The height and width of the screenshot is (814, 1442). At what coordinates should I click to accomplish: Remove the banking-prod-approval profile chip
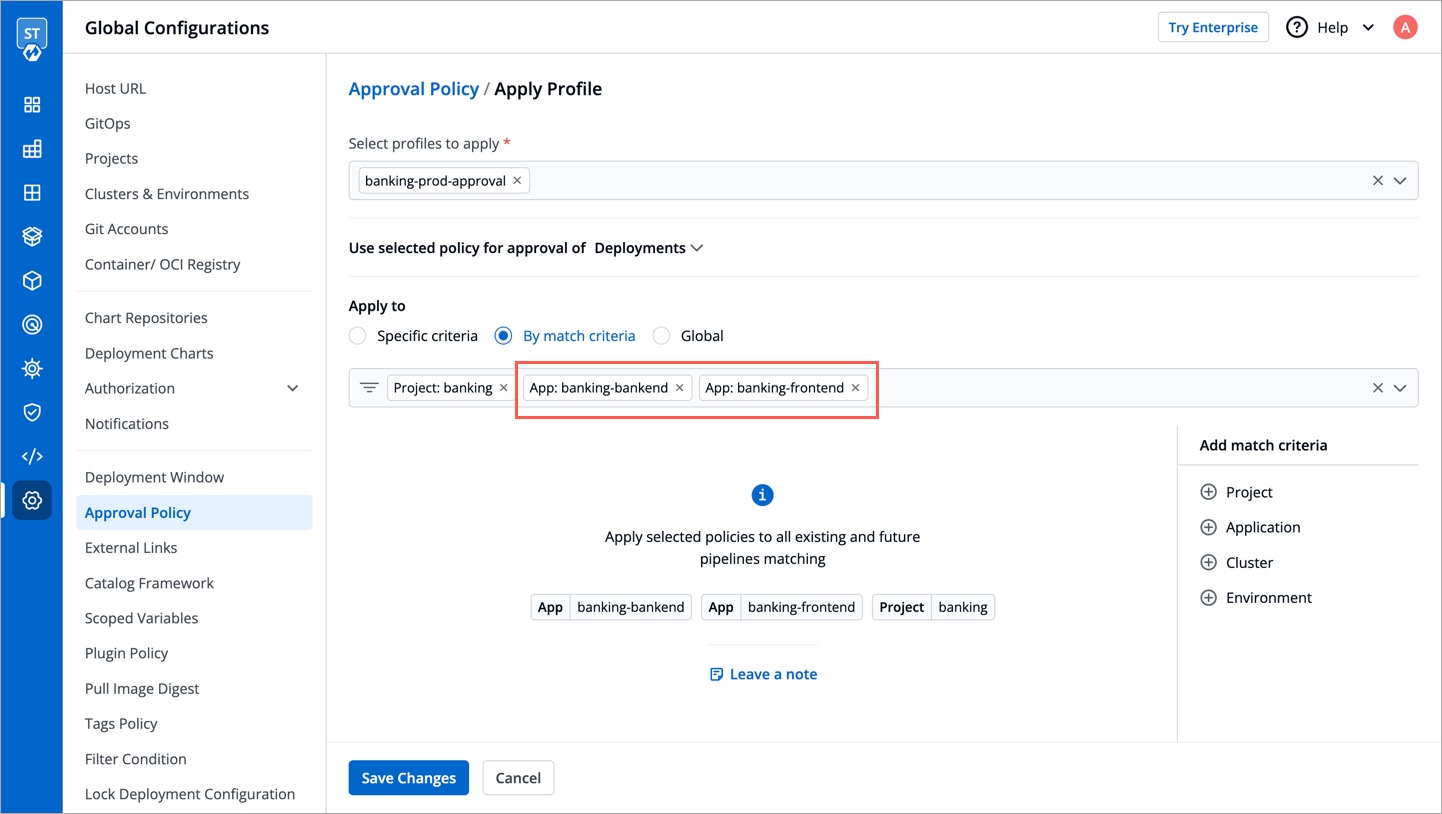pyautogui.click(x=517, y=181)
